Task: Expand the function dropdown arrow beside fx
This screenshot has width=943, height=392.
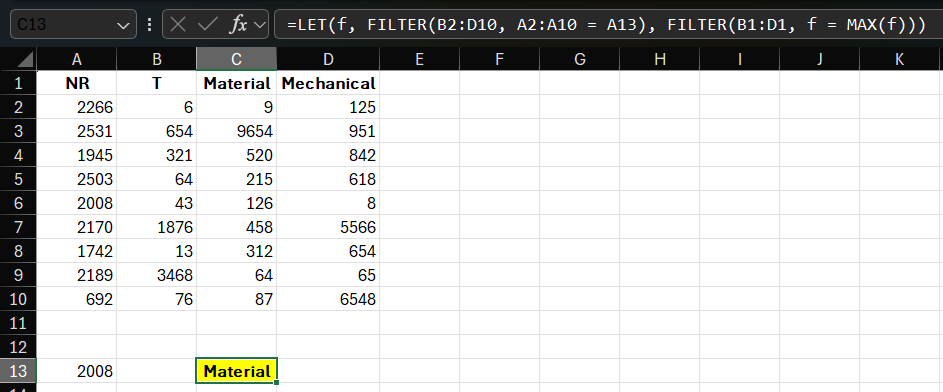Action: (260, 25)
